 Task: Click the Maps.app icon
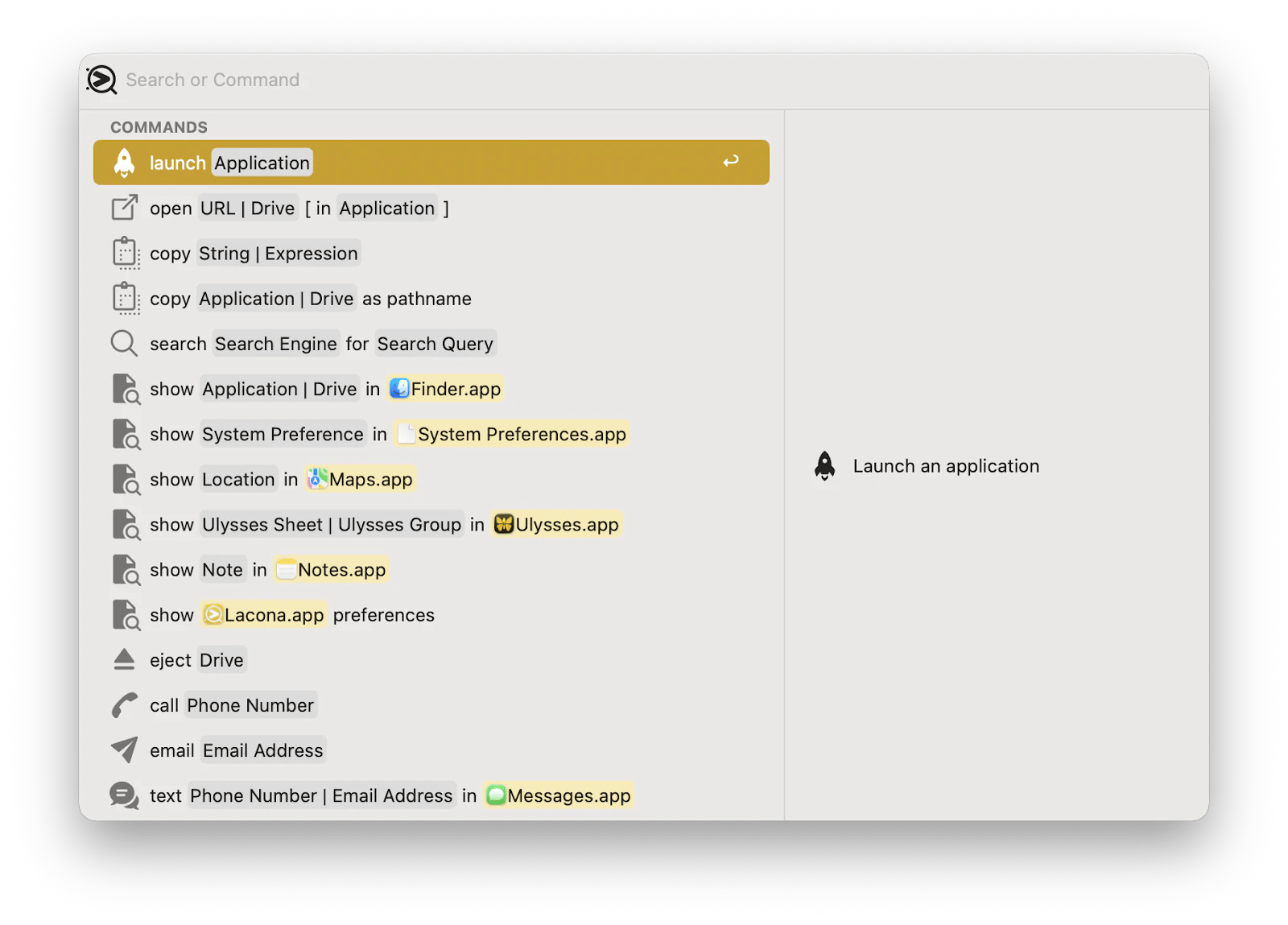click(316, 479)
